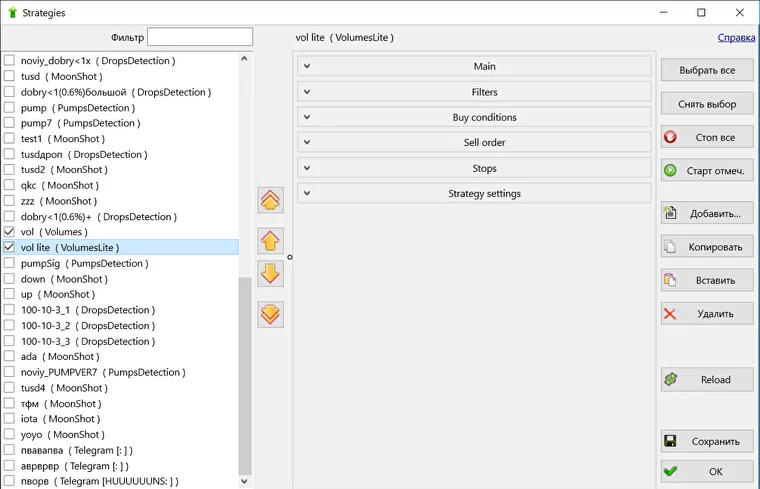Click the move-to-top double arrow icon

[x=270, y=200]
